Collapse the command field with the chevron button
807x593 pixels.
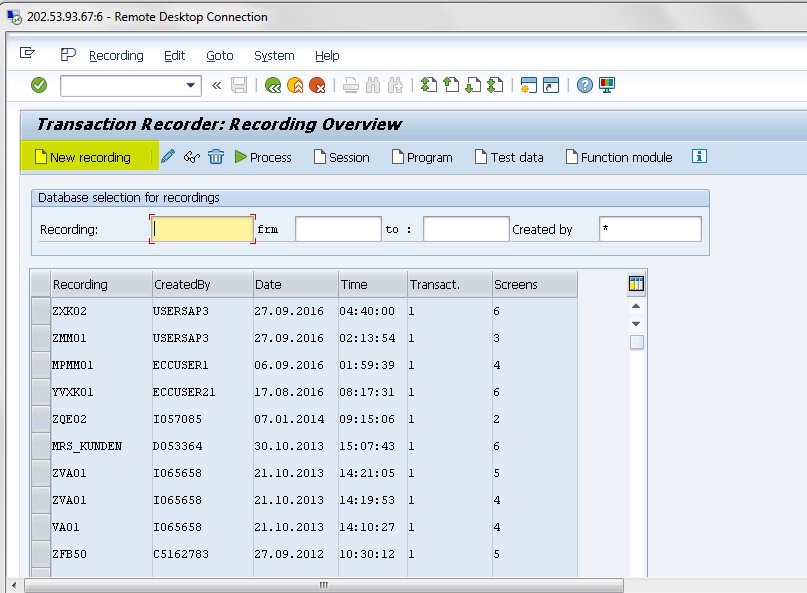(x=216, y=85)
